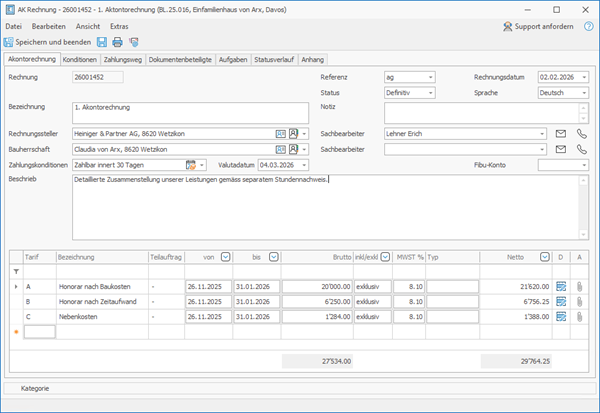Click the contact person icon in Rechnungssteller field
This screenshot has height=413, width=600.
[293, 134]
